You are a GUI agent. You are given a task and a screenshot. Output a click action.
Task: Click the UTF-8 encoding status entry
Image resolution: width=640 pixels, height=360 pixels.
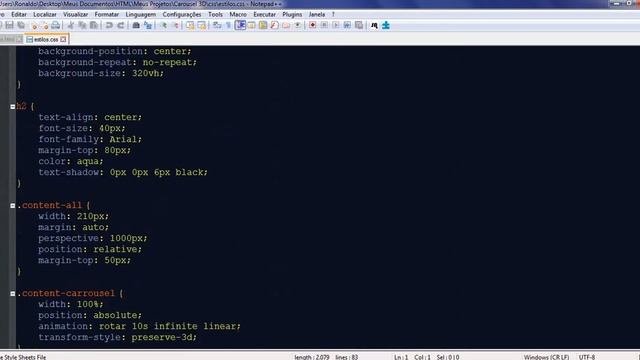[587, 357]
